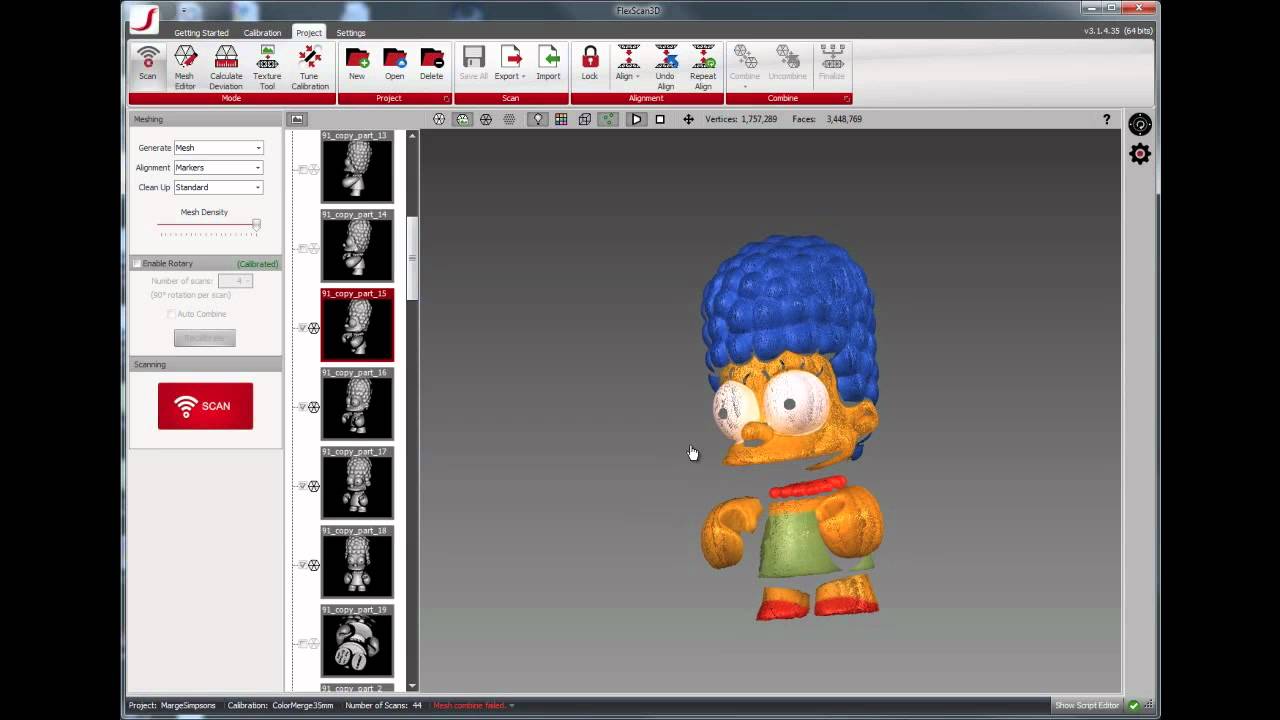Click the Undo Align icon
Image resolution: width=1280 pixels, height=720 pixels.
pyautogui.click(x=665, y=57)
